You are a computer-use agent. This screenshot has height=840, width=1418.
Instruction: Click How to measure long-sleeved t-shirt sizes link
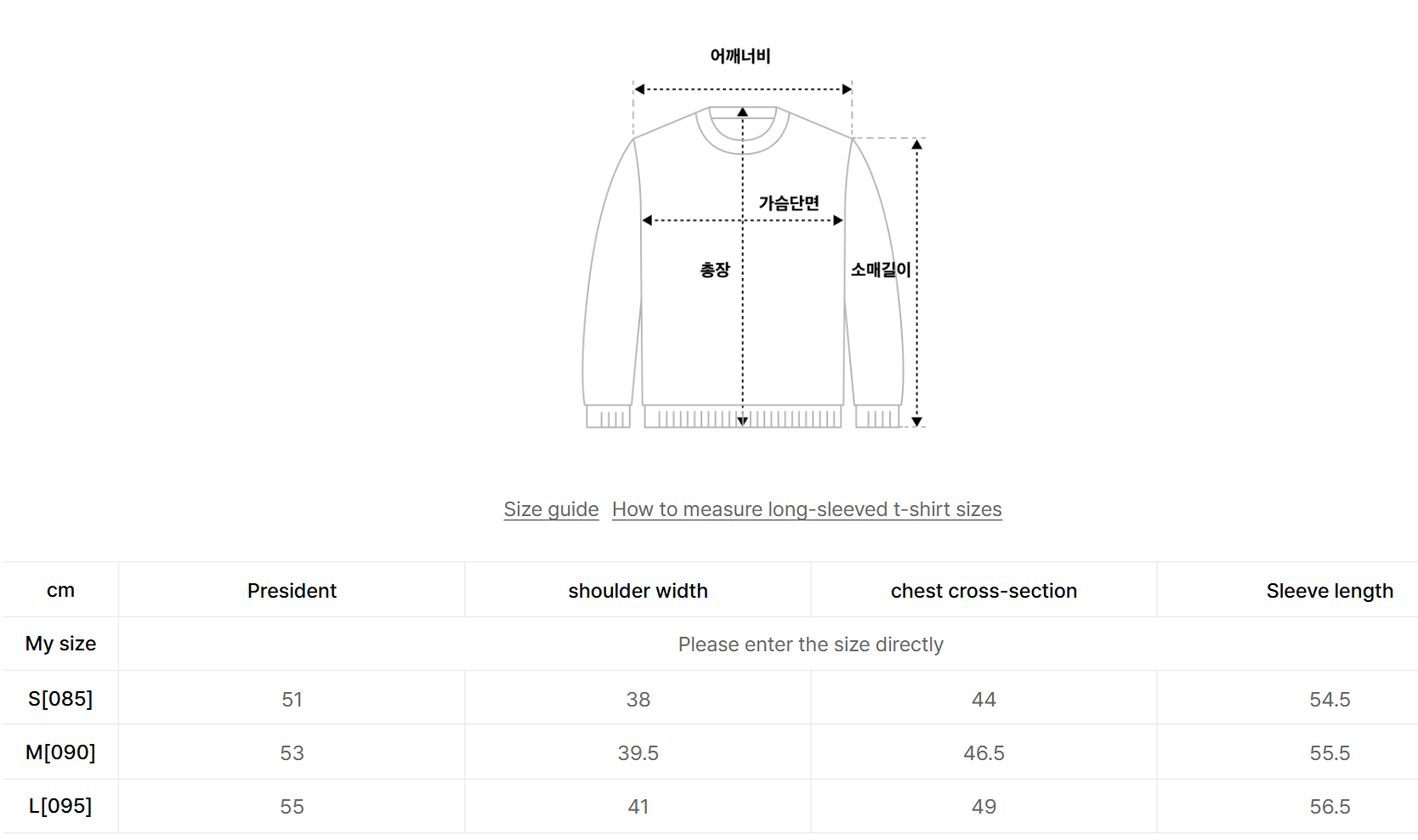pos(807,509)
